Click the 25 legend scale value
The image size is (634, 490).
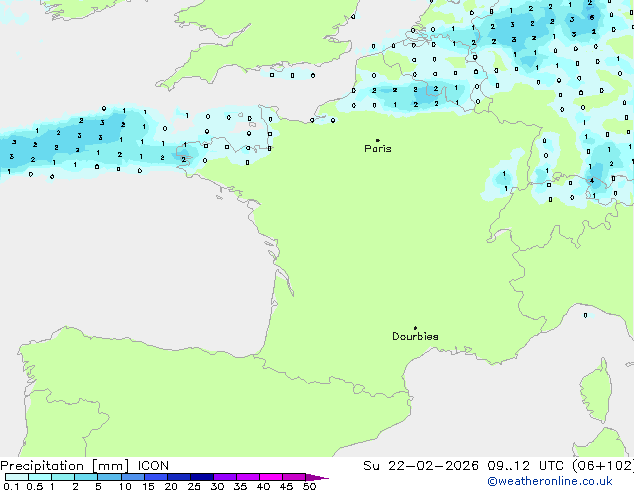[194, 486]
